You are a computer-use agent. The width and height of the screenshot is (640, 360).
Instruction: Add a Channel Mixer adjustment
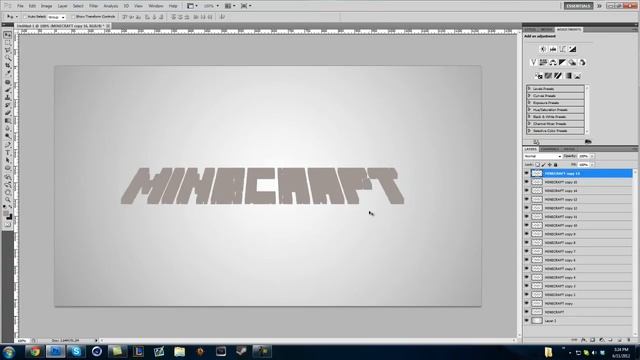point(582,62)
